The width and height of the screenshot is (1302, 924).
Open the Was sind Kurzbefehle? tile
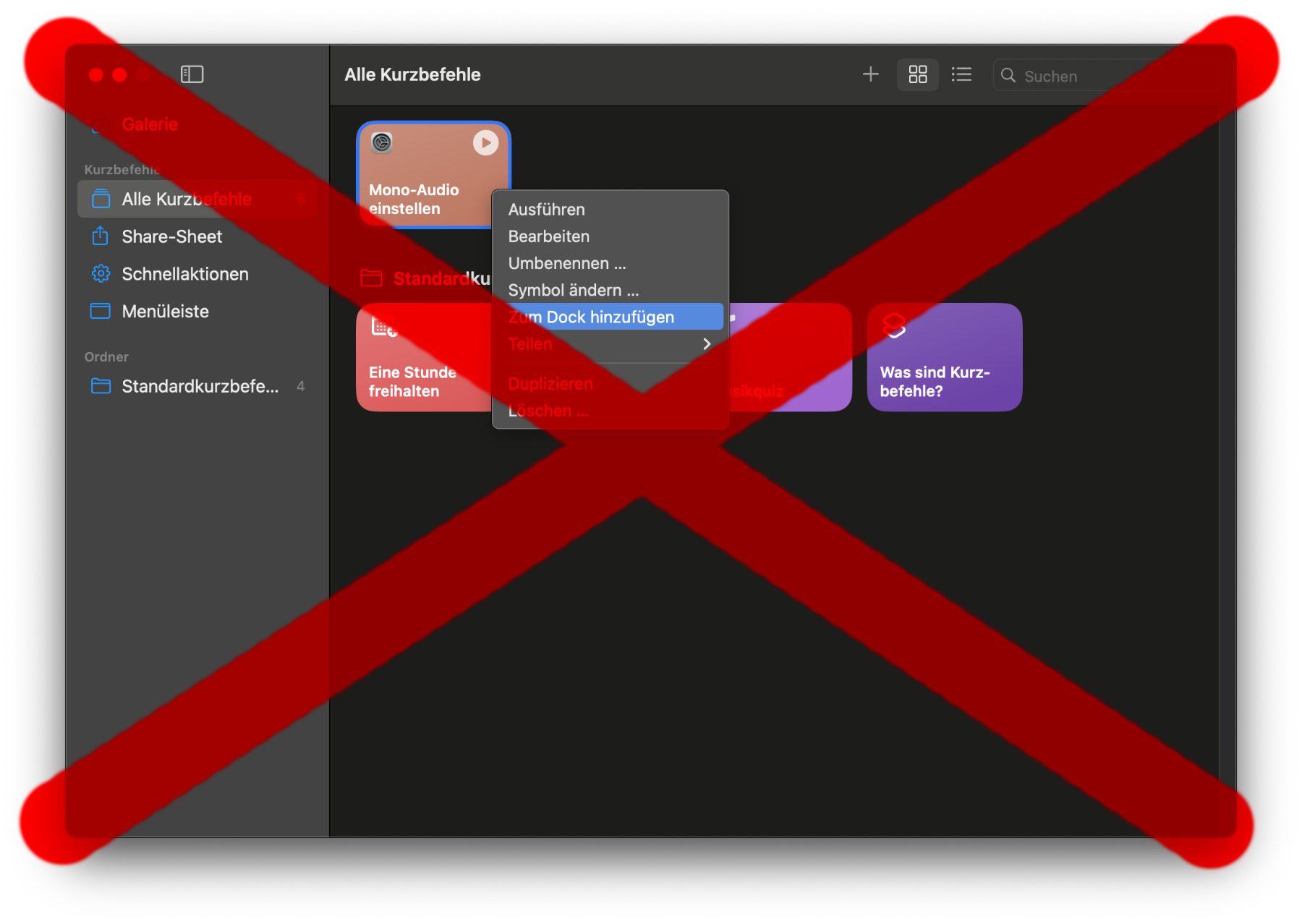point(944,357)
